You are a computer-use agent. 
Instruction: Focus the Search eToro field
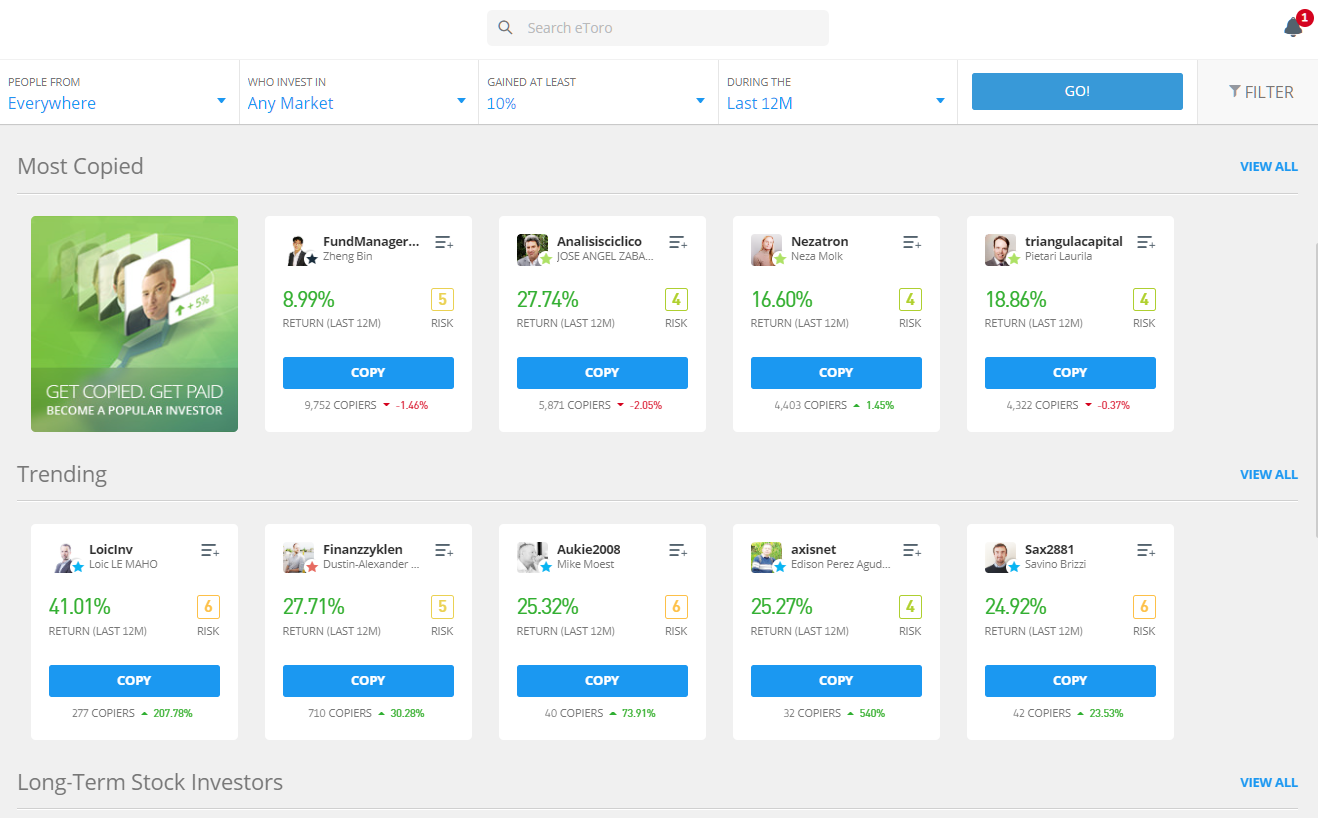tap(658, 28)
